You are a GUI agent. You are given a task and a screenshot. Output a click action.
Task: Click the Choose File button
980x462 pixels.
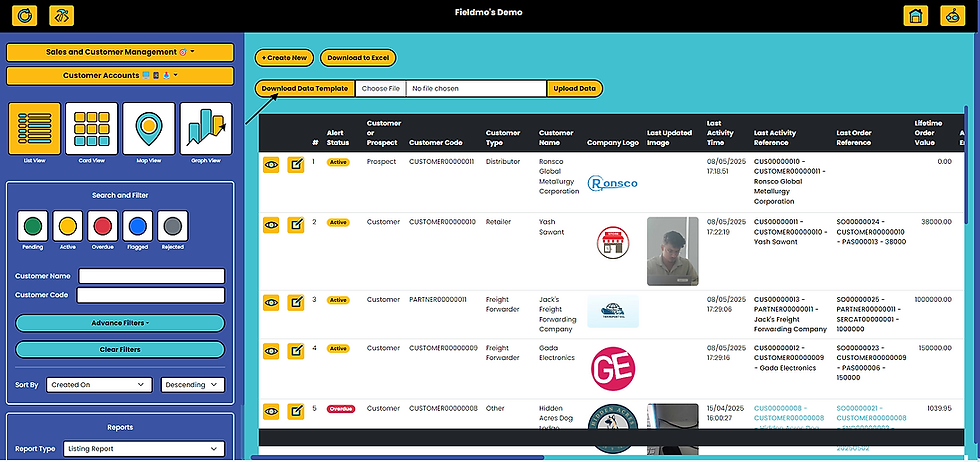click(381, 89)
